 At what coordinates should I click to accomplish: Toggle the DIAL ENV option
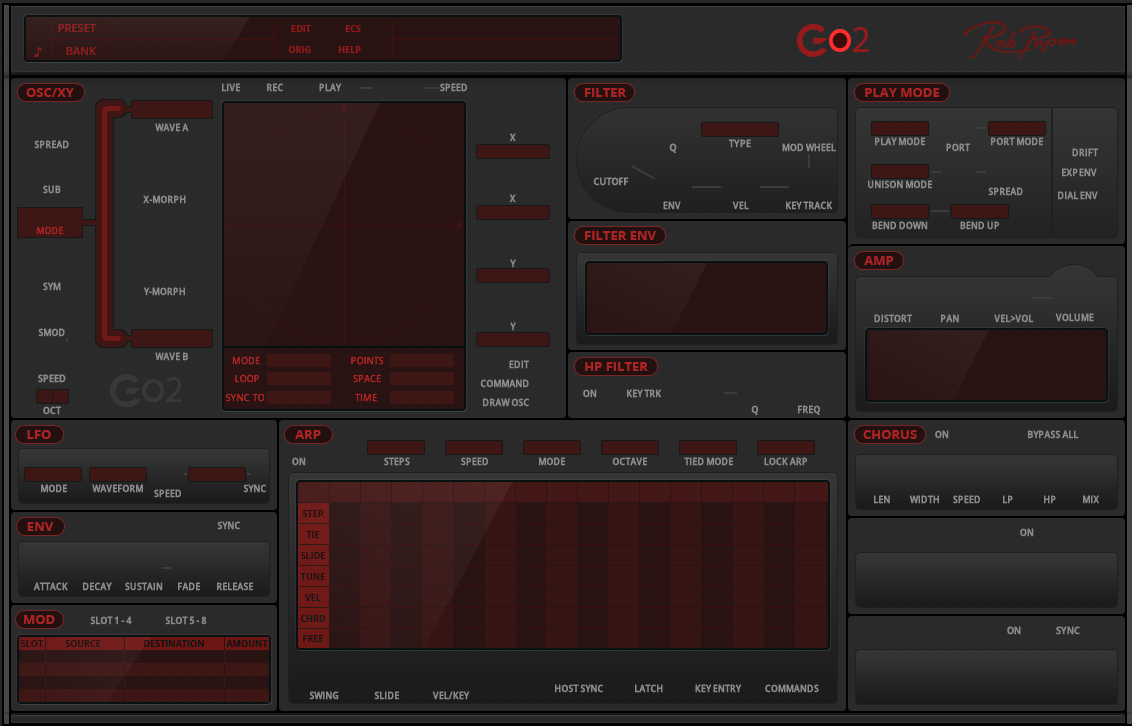1077,196
